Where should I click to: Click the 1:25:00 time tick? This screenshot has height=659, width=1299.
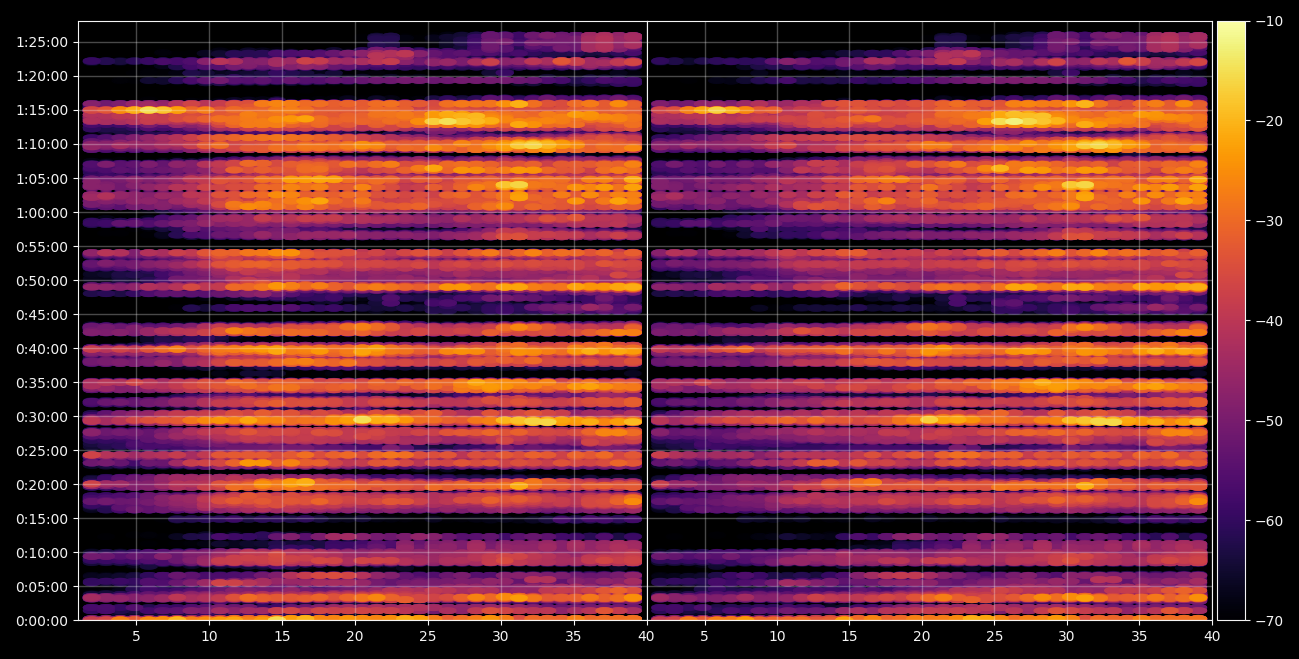pyautogui.click(x=41, y=42)
